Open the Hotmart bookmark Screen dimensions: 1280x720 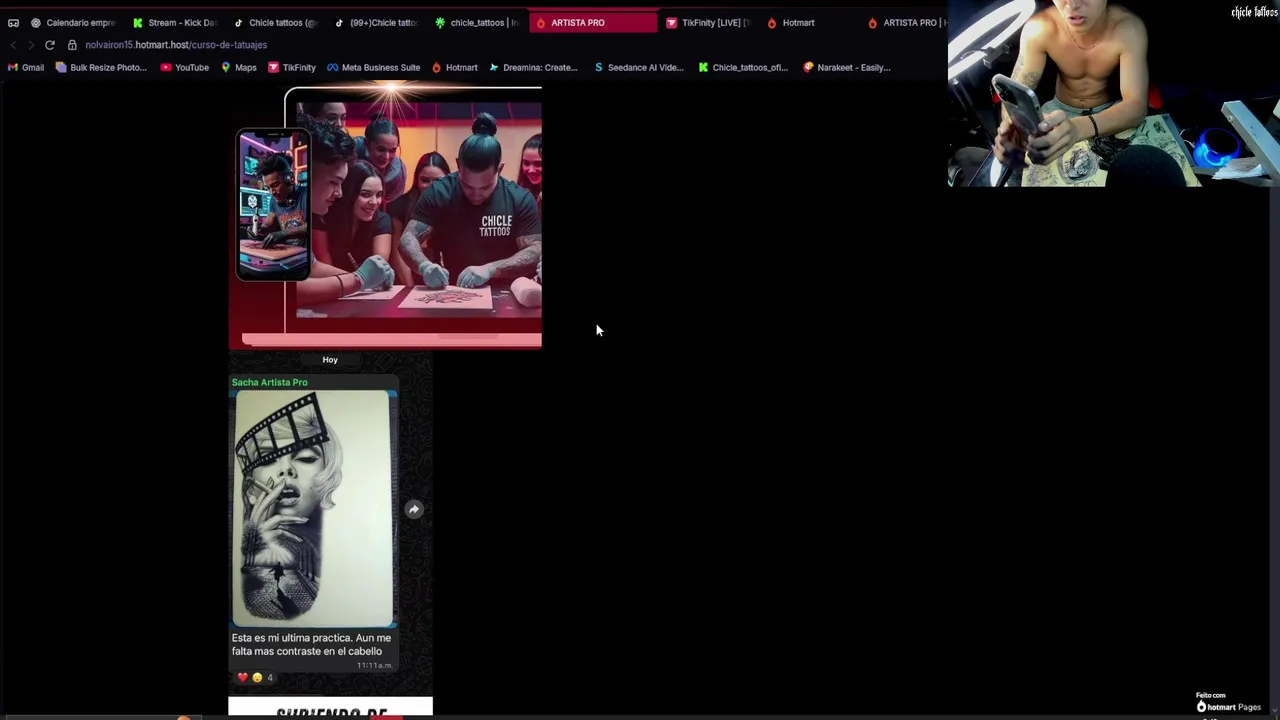click(x=454, y=67)
